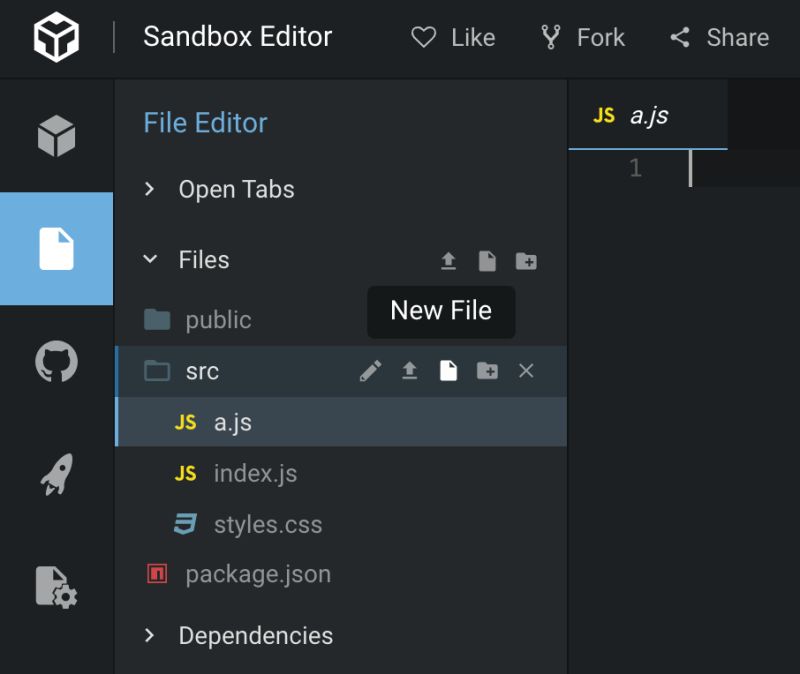
Task: Share the sandbox
Action: click(x=718, y=38)
